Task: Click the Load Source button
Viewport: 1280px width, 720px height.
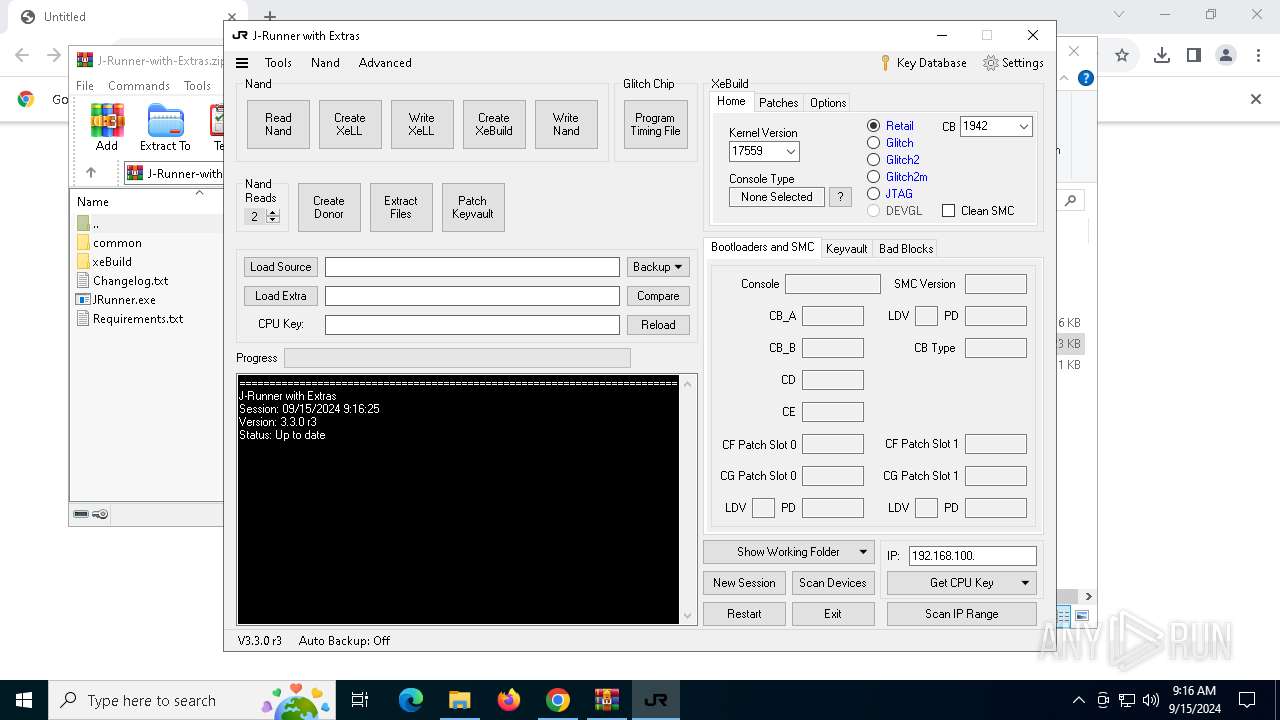Action: 281,267
